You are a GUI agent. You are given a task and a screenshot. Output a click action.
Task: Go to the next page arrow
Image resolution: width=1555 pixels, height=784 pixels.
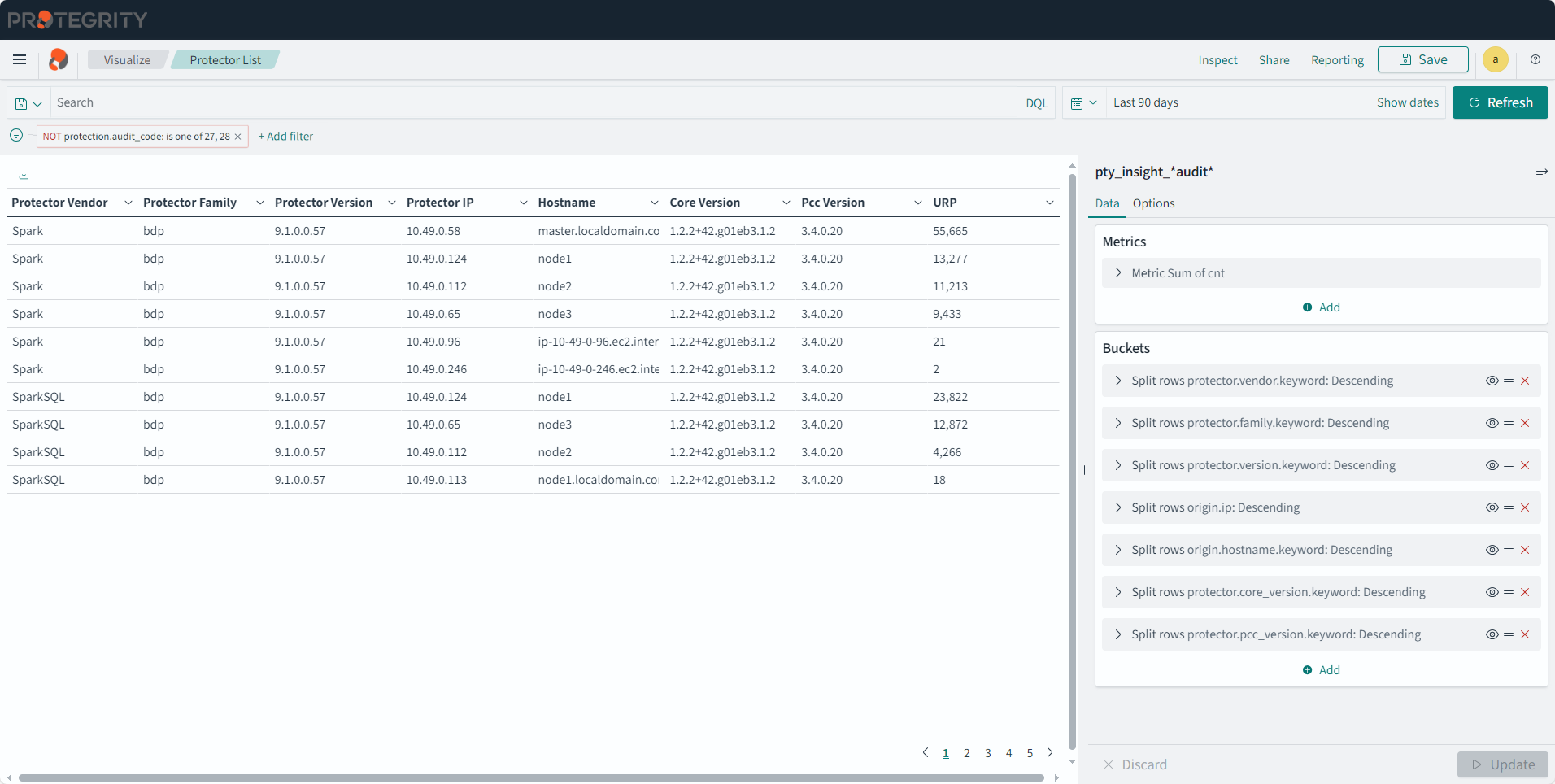click(1050, 752)
